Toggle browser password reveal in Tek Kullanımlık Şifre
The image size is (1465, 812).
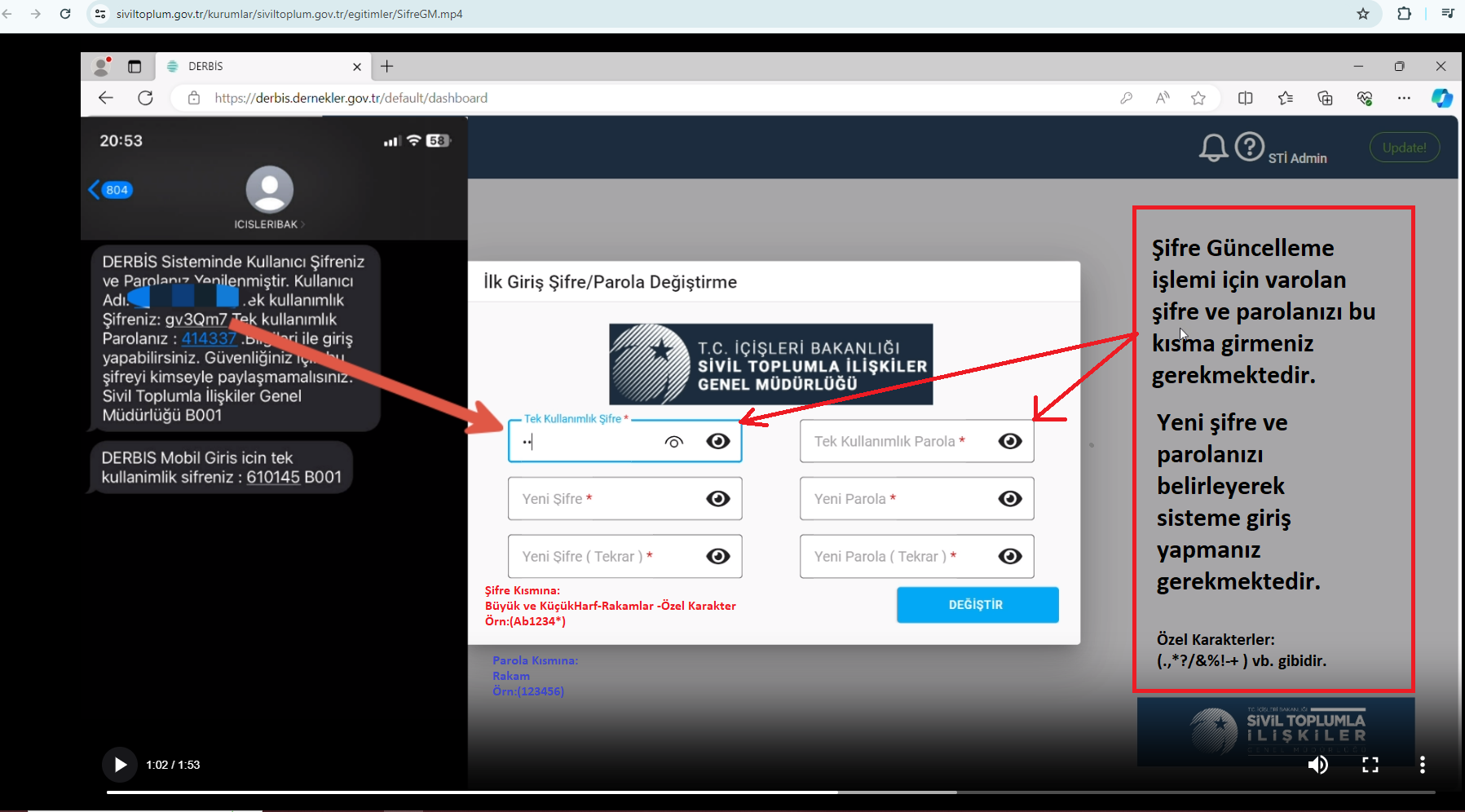tap(673, 442)
